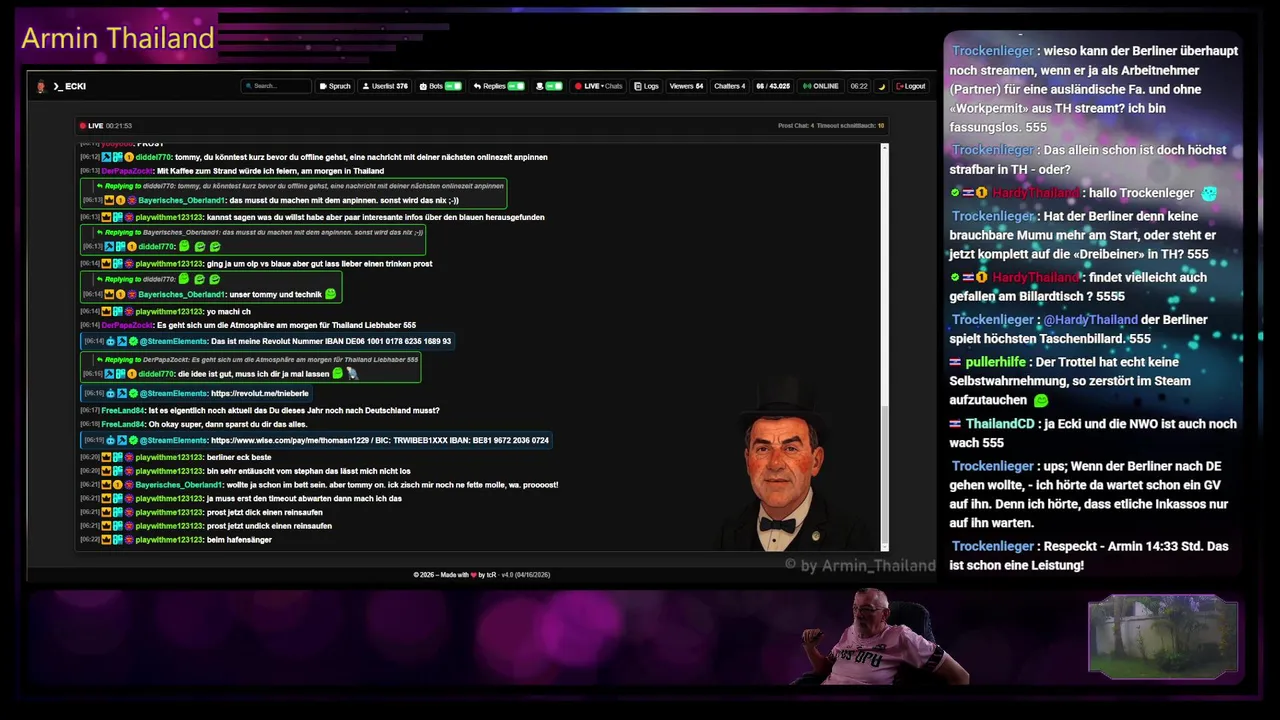The width and height of the screenshot is (1280, 720).
Task: Click the Timeout schnittlauch 10 text
Action: tap(851, 126)
